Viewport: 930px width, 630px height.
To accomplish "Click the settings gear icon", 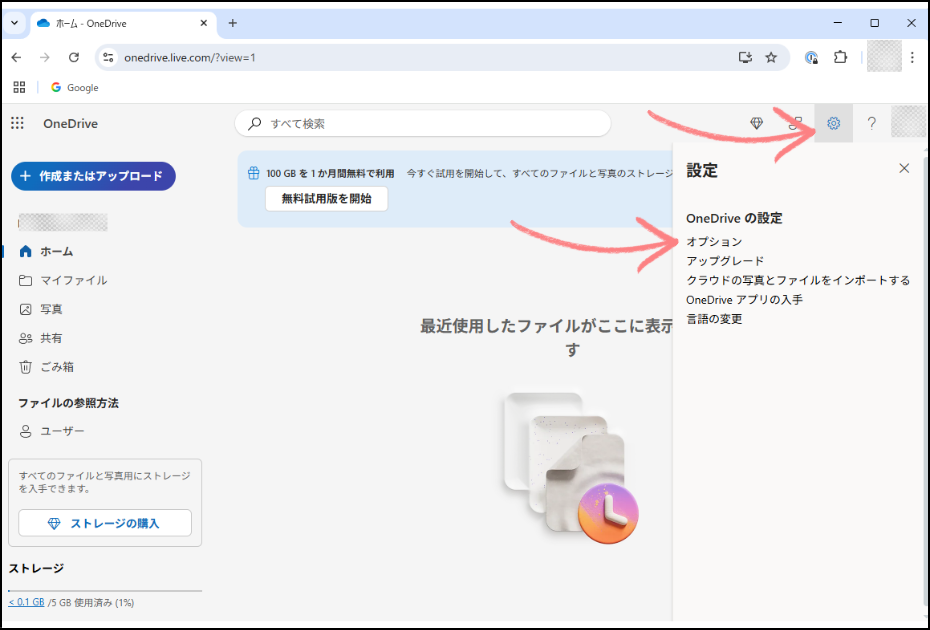I will pos(833,123).
